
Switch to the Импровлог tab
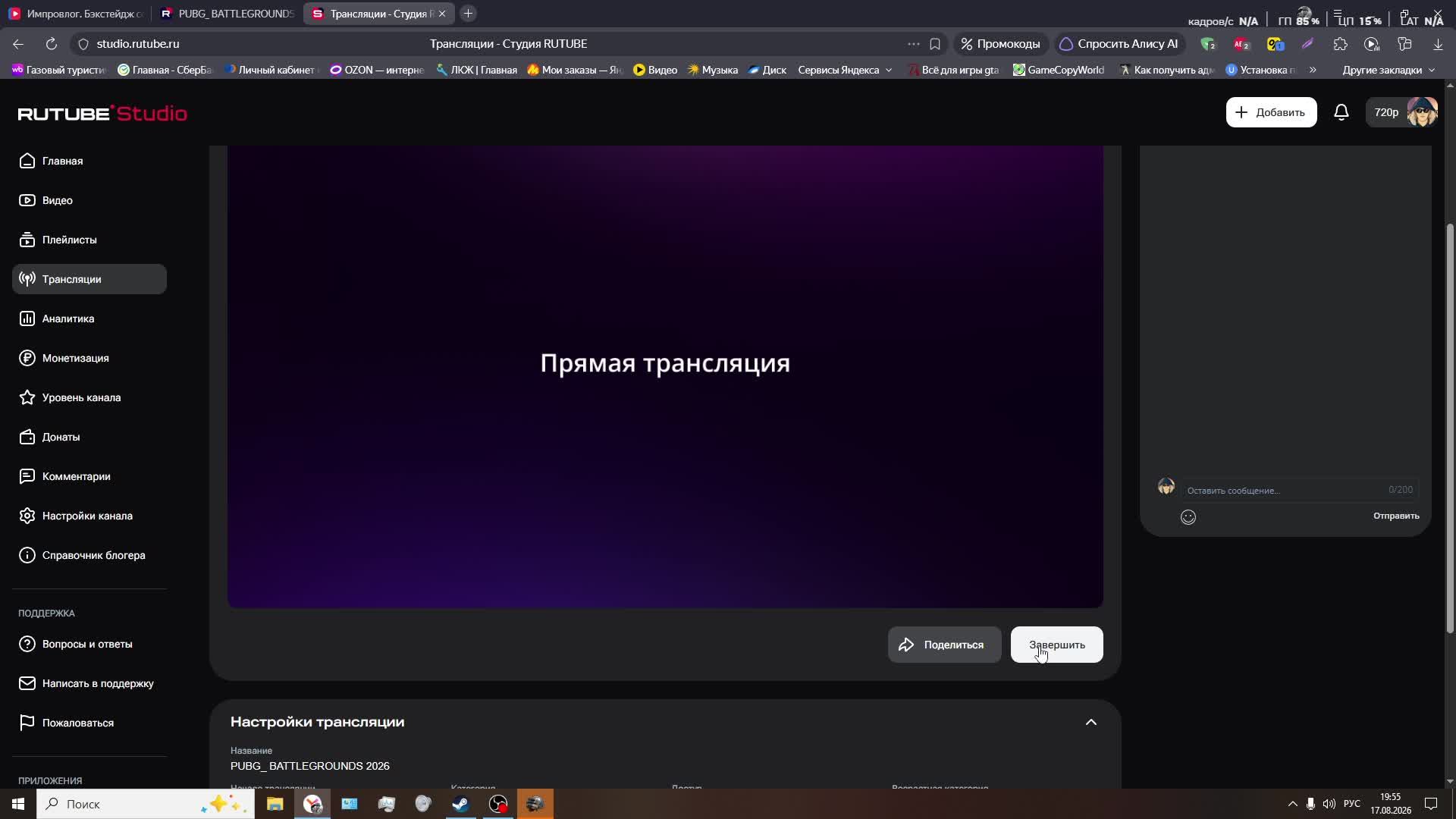pyautogui.click(x=75, y=14)
